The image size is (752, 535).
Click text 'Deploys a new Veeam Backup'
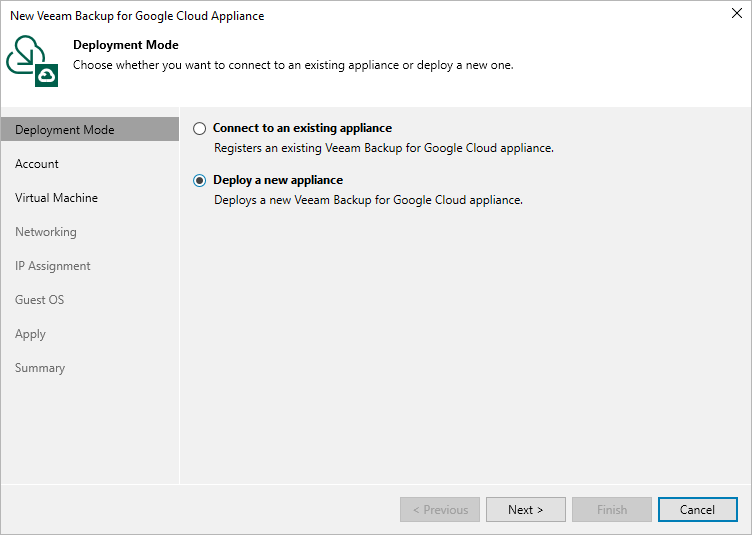pos(293,200)
